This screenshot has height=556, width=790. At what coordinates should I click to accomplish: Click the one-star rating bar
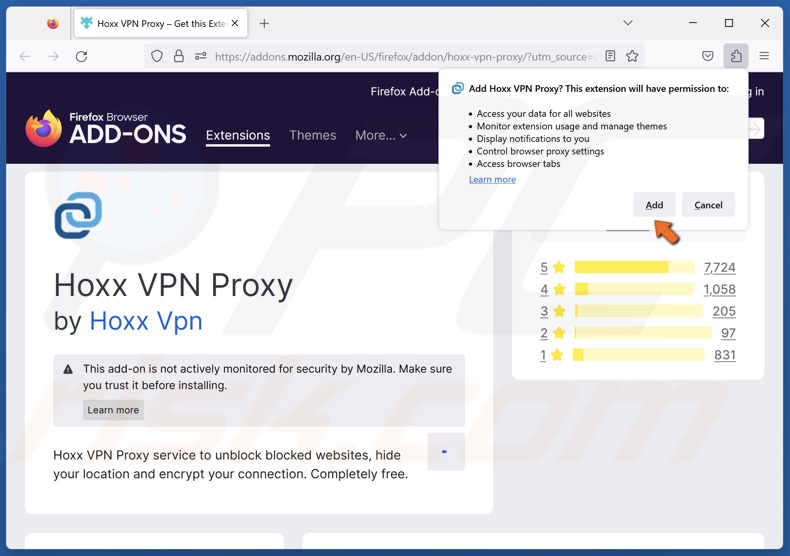click(x=638, y=355)
